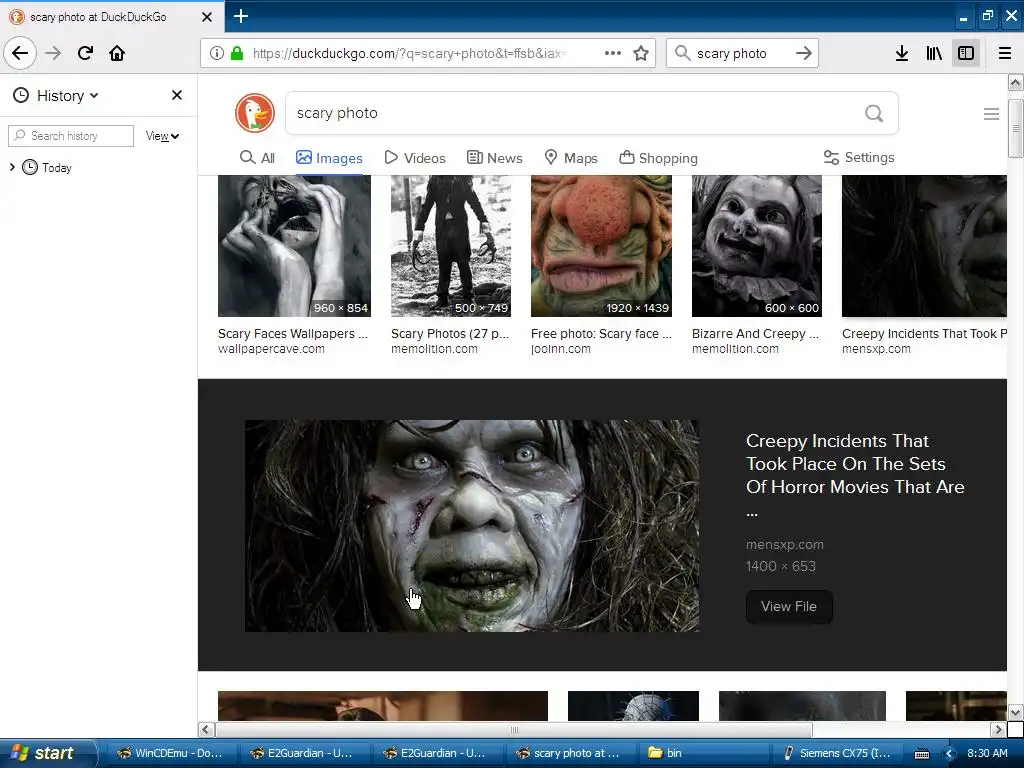This screenshot has height=768, width=1024.
Task: Click the DuckDuckGo duck logo
Action: click(x=255, y=113)
